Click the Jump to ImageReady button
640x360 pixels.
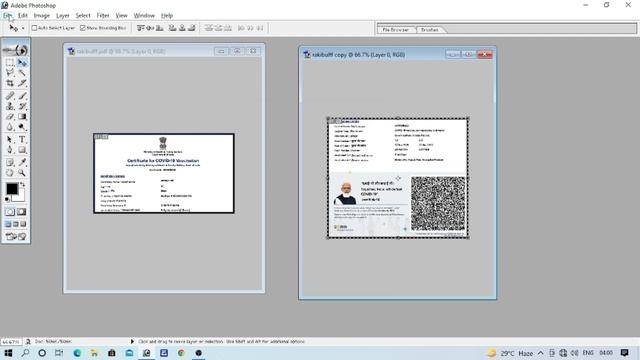[16, 236]
